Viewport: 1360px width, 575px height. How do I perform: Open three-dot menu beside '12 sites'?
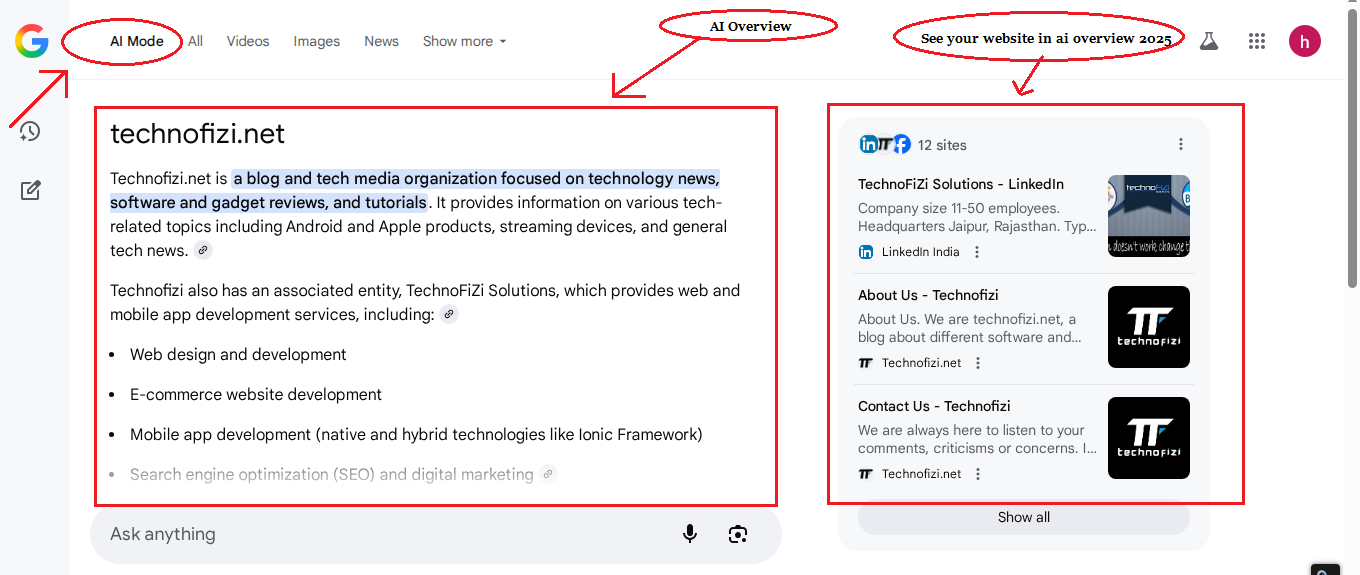pos(1181,144)
